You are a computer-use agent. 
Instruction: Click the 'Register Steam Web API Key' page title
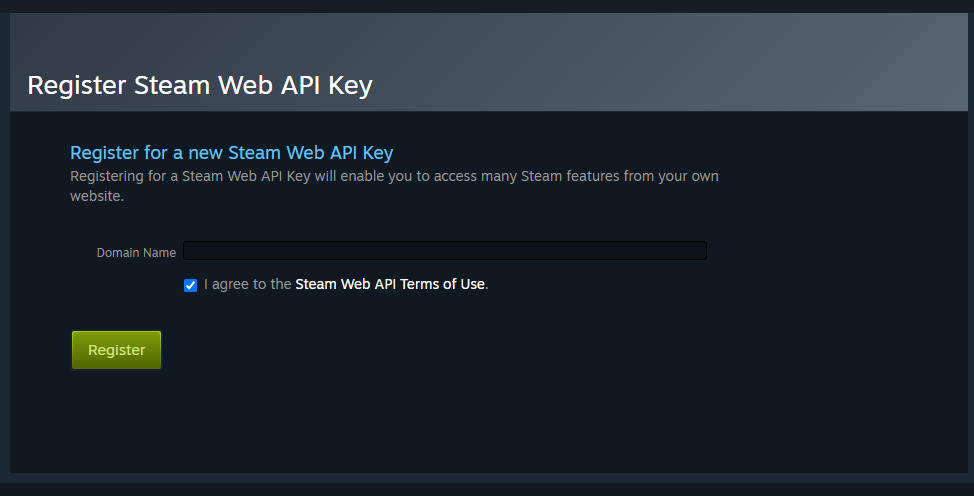coord(200,86)
